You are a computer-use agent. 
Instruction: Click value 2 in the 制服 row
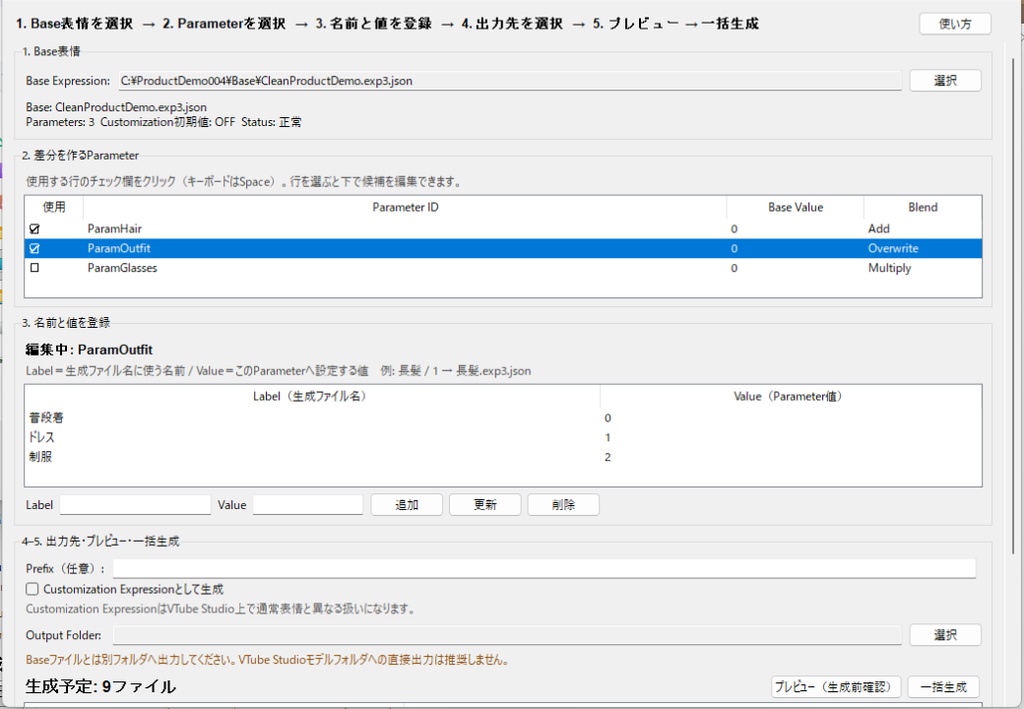607,457
